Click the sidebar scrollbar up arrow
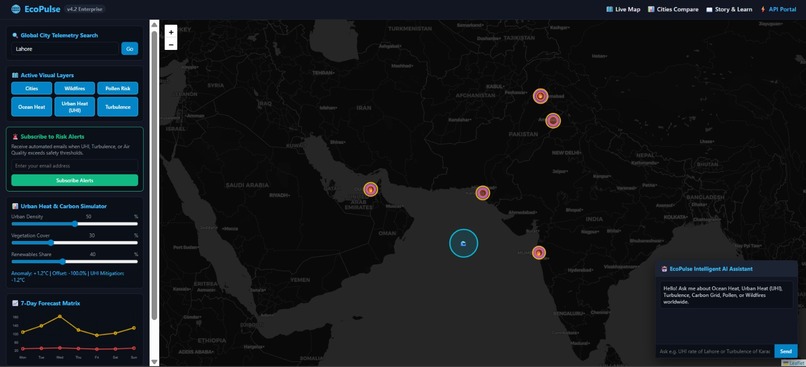 pyautogui.click(x=154, y=24)
